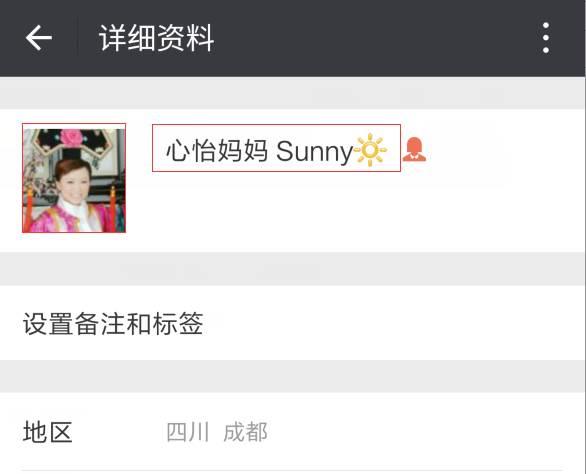Click the 地区 region label
Viewport: 586px width, 474px height.
coord(47,432)
